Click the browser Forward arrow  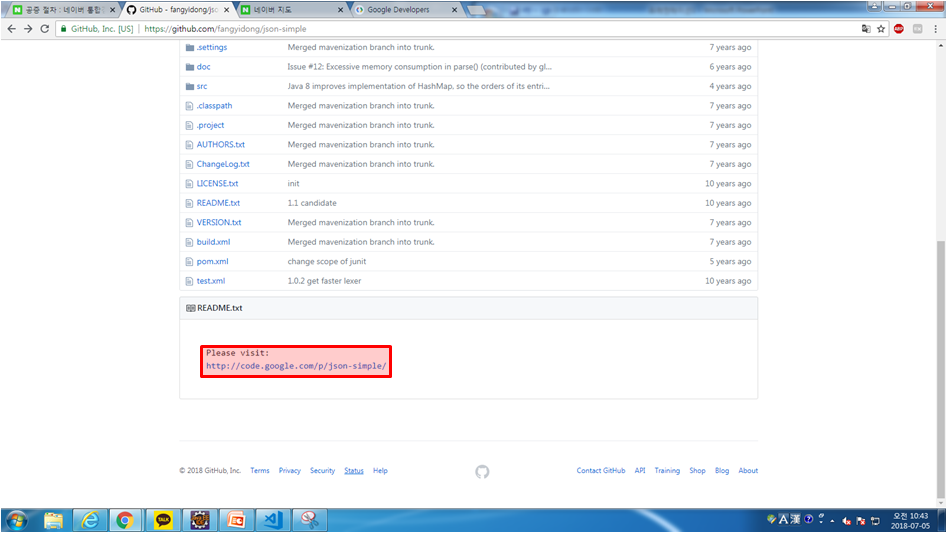click(28, 28)
